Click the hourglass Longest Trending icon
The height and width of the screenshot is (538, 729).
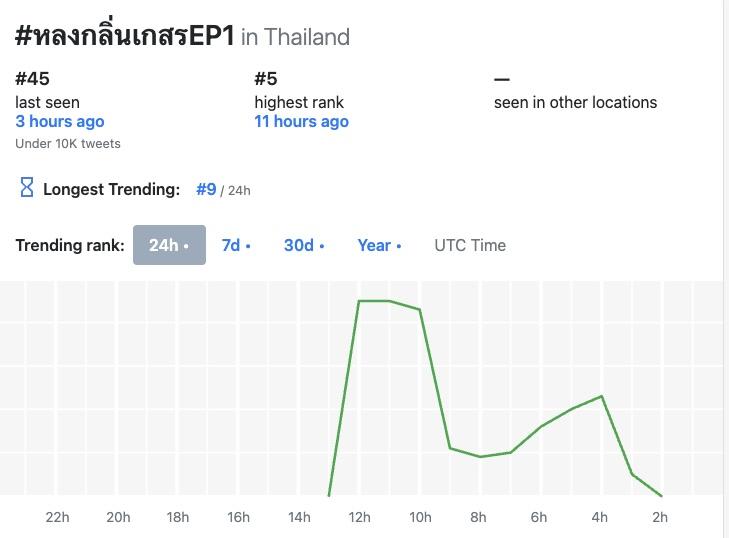click(x=27, y=188)
